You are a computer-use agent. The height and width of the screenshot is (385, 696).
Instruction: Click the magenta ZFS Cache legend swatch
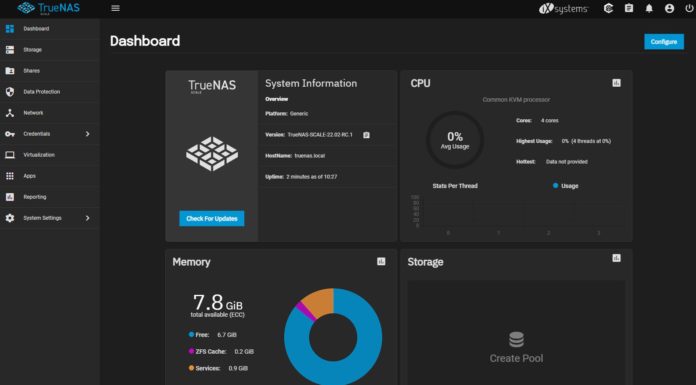[191, 351]
